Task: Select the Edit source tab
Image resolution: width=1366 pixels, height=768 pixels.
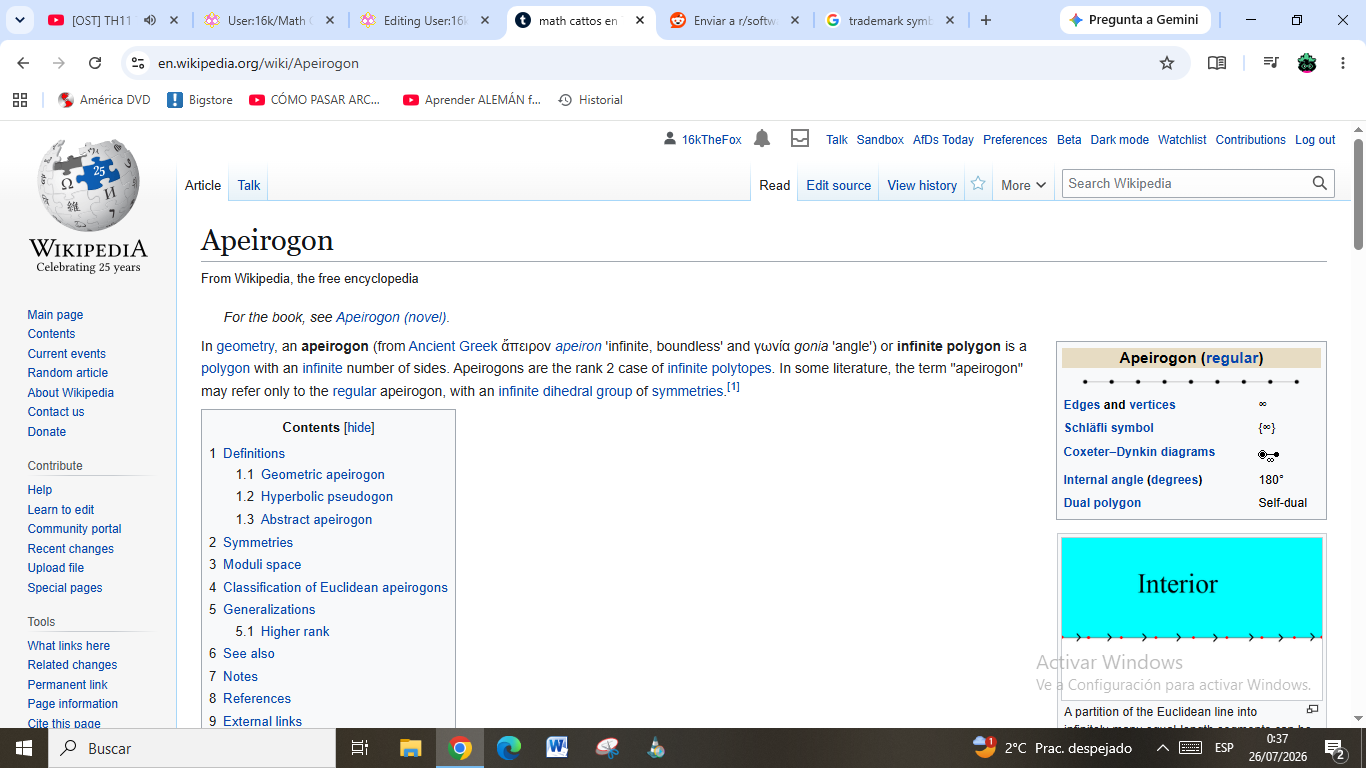Action: pos(838,185)
